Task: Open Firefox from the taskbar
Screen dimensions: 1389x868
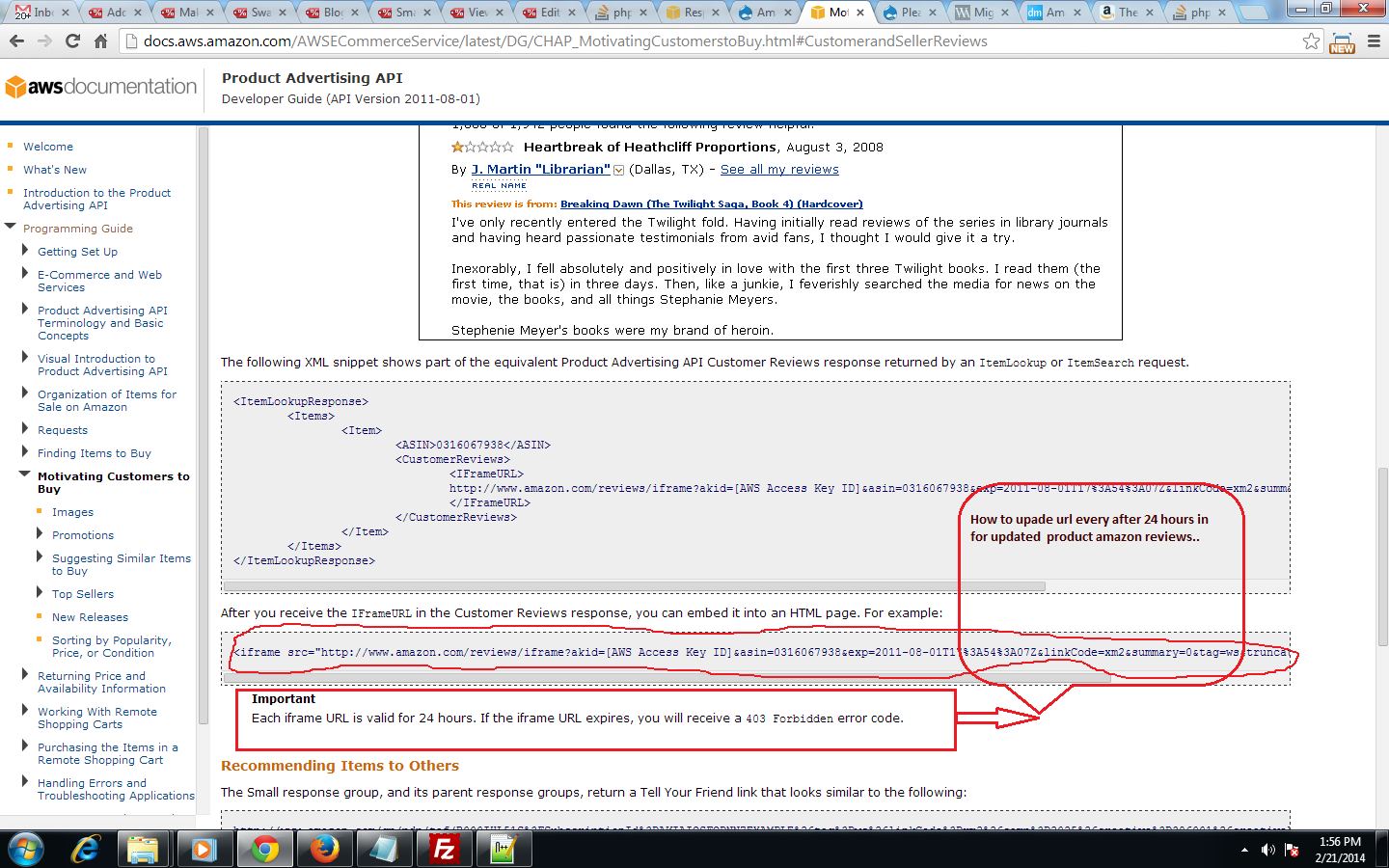Action: [324, 849]
